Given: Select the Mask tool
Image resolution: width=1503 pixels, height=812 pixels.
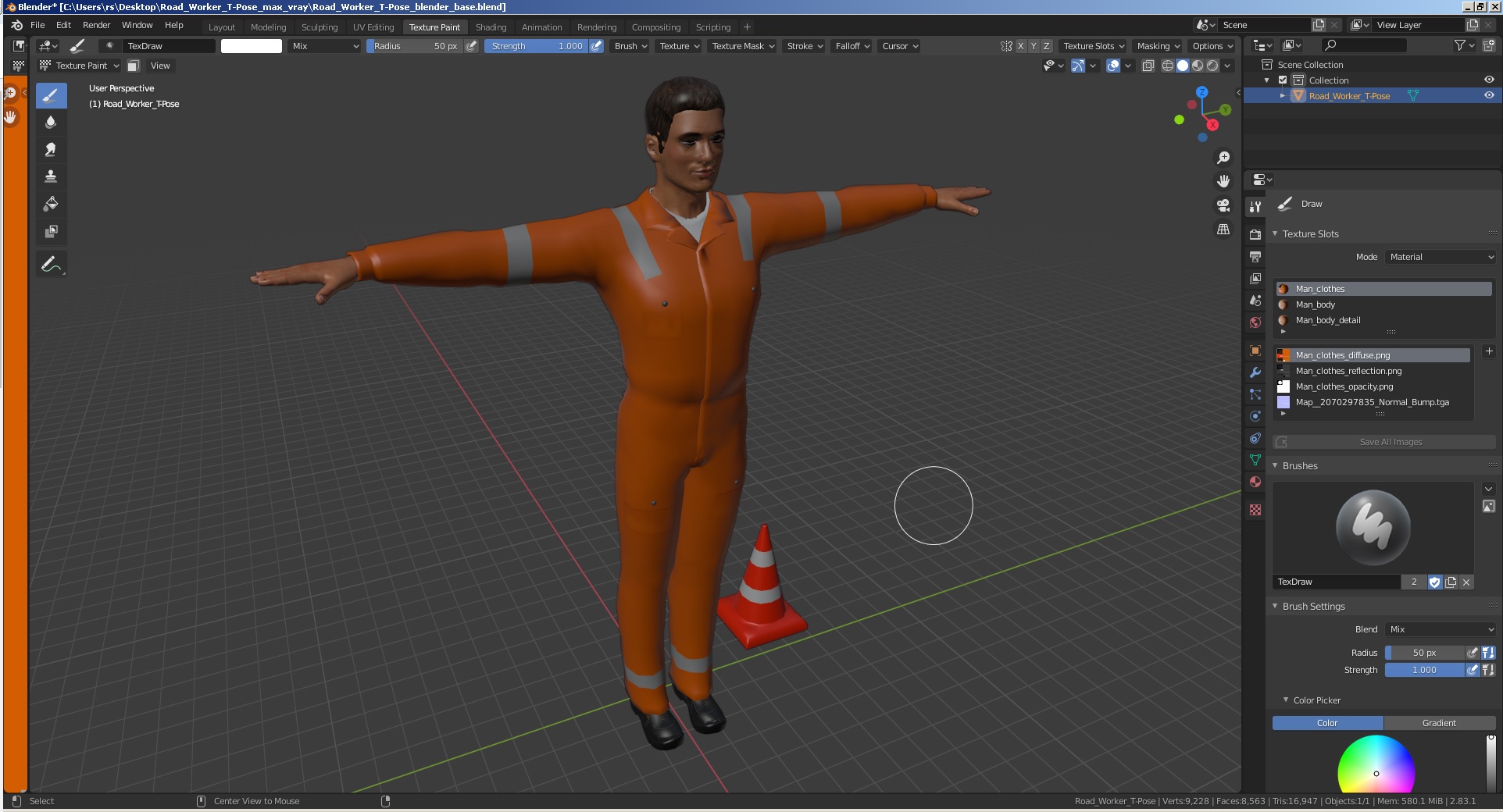Looking at the screenshot, I should click(x=51, y=231).
